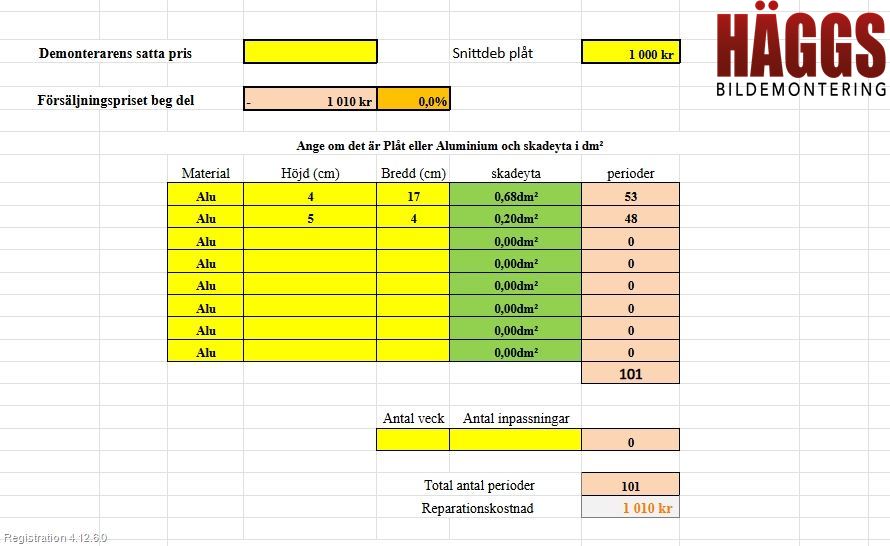Select the perioder cell showing 48
Image resolution: width=890 pixels, height=546 pixels.
click(x=631, y=217)
